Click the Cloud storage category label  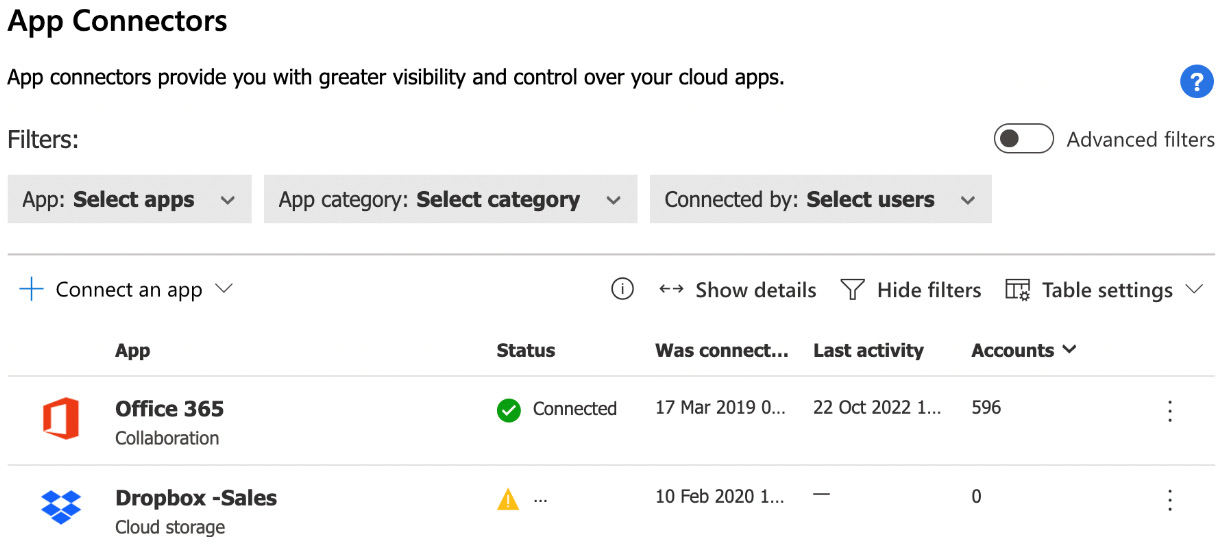(x=170, y=527)
